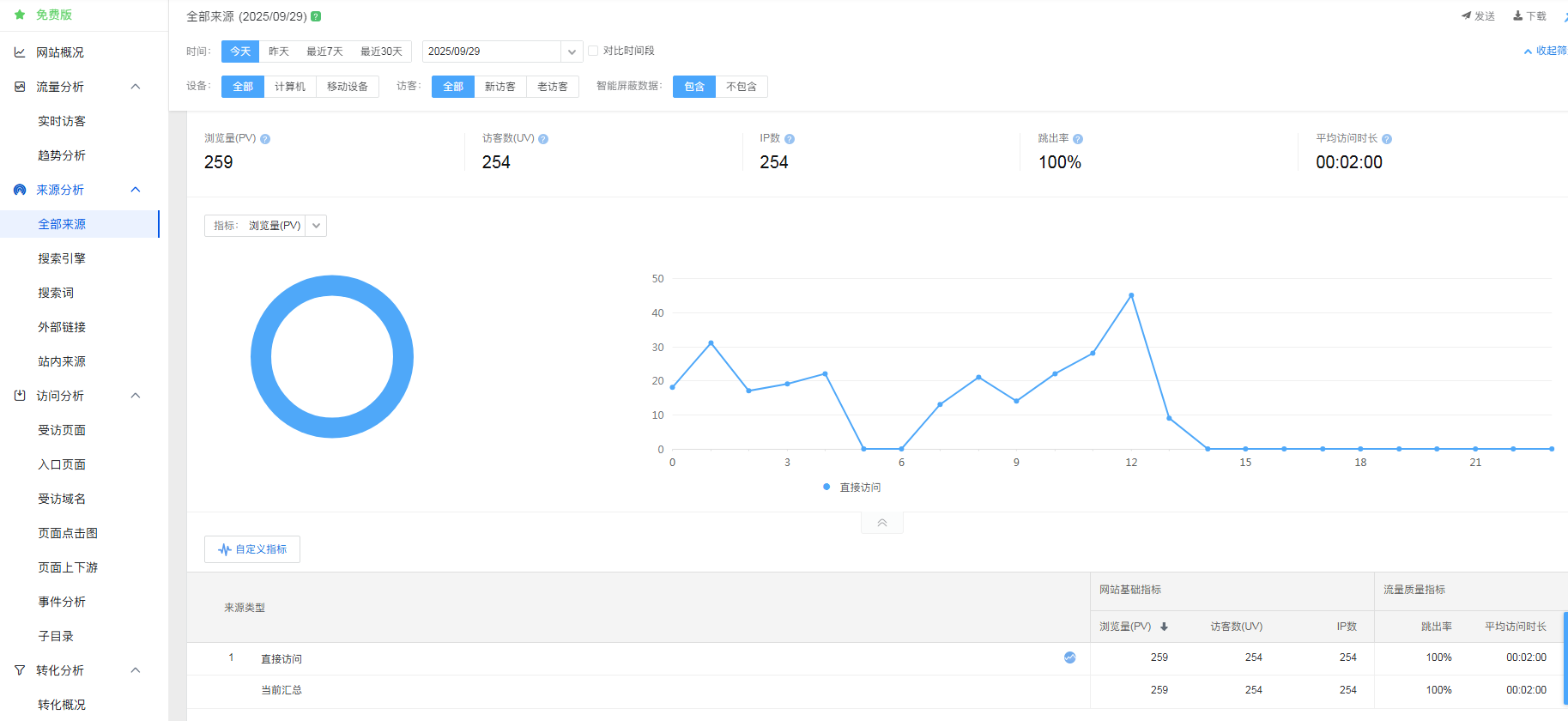Open 事件分析 in the sidebar
Viewport: 1568px width, 721px height.
tap(62, 602)
